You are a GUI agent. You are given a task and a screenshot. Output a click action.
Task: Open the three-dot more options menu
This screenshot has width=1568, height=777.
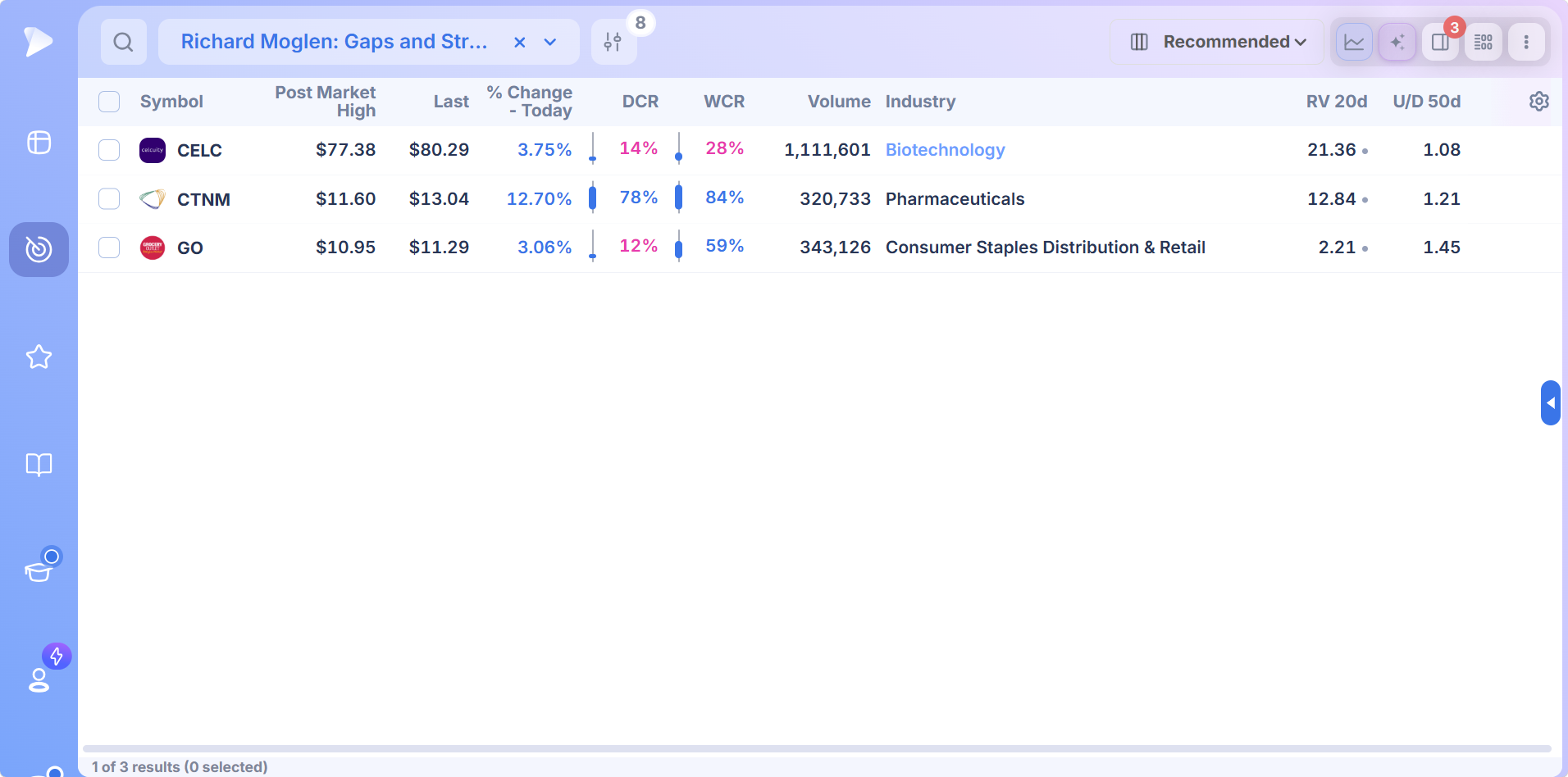1526,42
